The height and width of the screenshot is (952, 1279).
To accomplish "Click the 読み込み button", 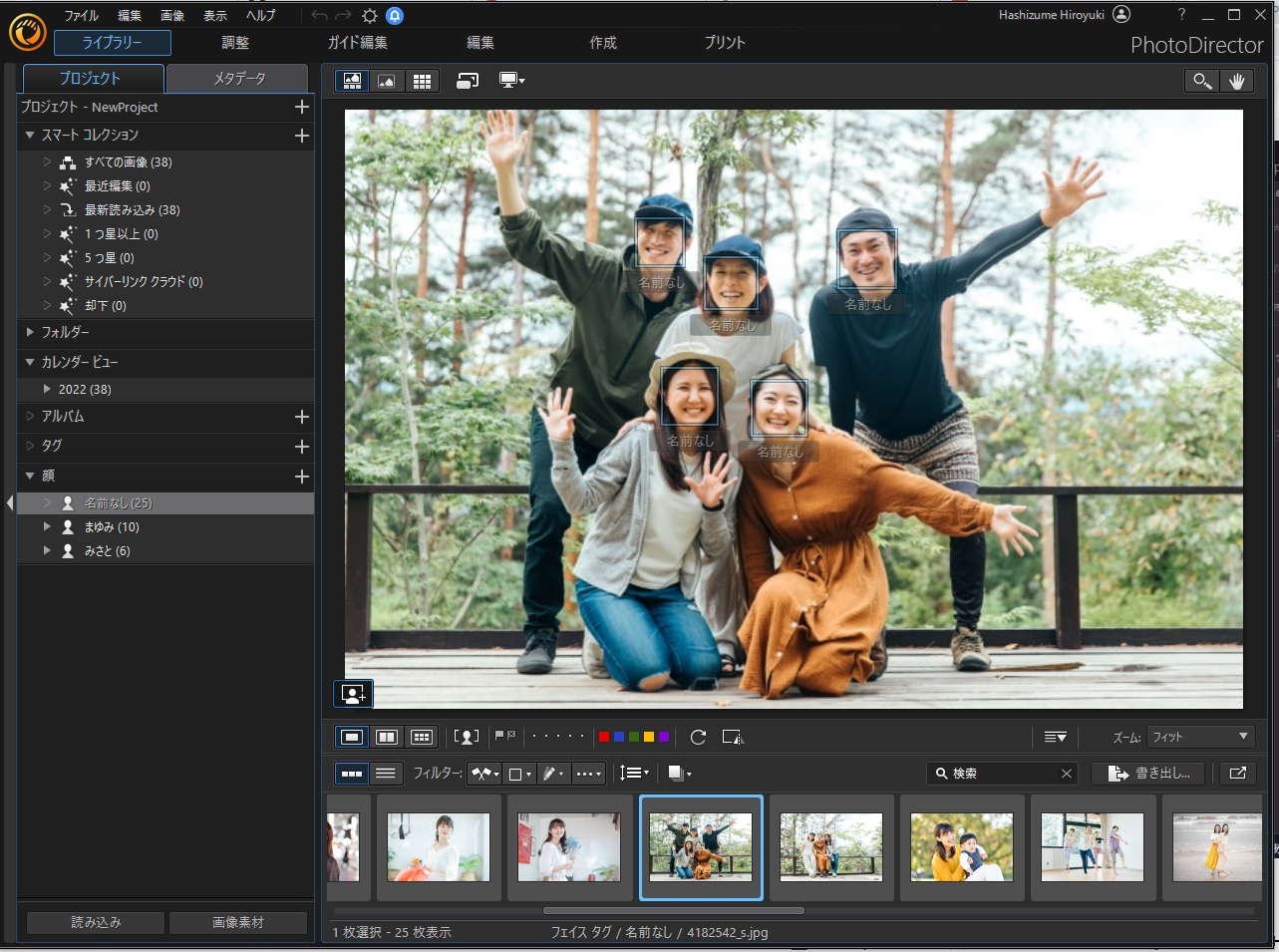I will pyautogui.click(x=96, y=922).
